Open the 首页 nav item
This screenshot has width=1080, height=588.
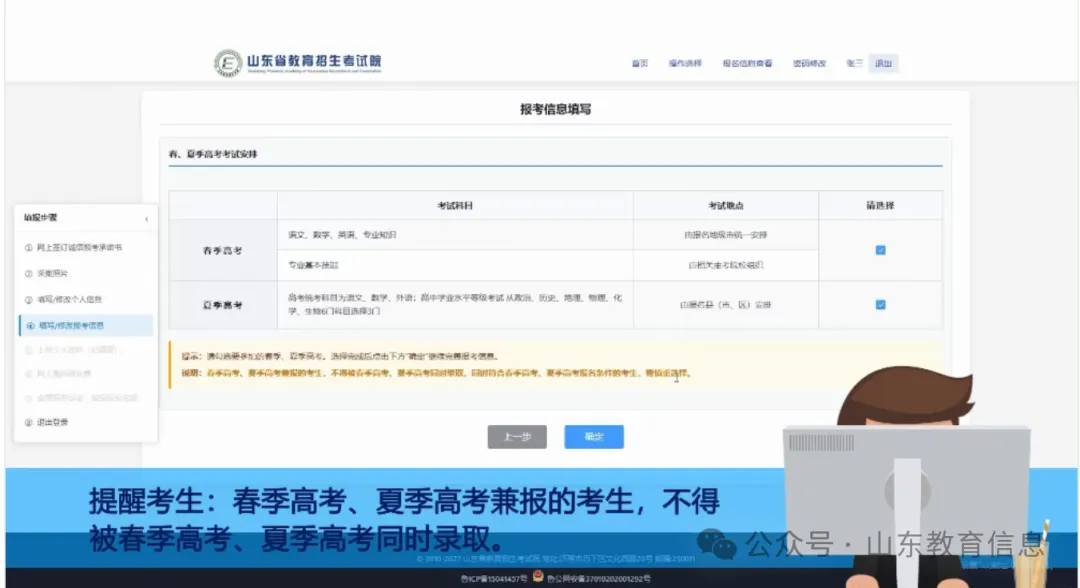pos(640,63)
